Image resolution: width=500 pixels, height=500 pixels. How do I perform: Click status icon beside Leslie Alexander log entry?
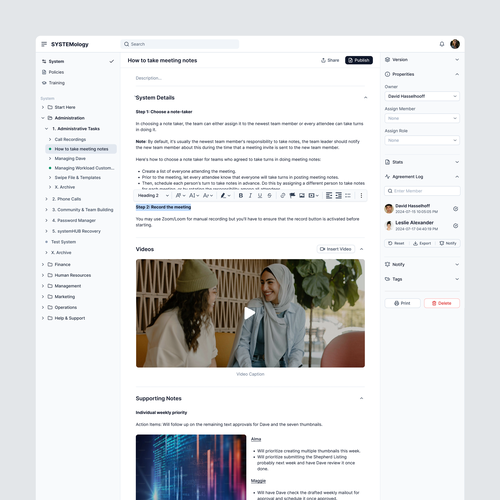point(456,226)
